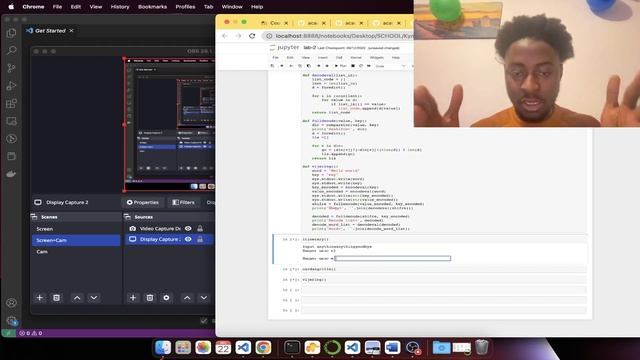The height and width of the screenshot is (360, 640).
Task: Open Manage gear icon in VS Code
Action: tap(11, 321)
